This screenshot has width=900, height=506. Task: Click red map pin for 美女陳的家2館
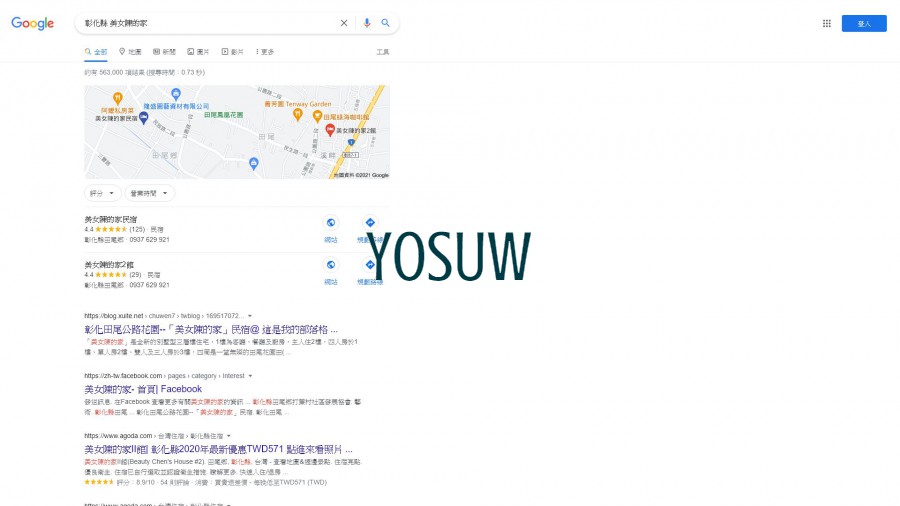(330, 130)
